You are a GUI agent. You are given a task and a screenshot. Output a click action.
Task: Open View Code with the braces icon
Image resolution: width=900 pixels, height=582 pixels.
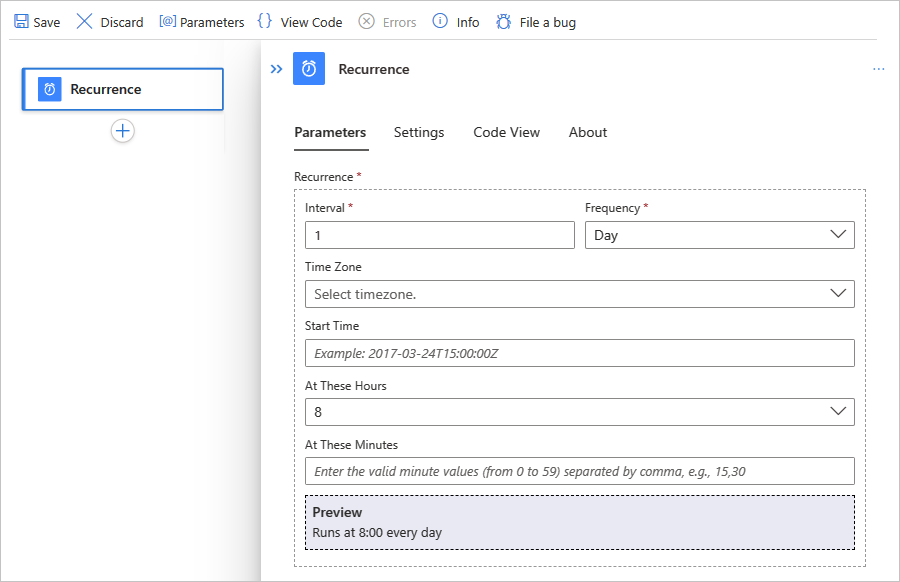point(265,22)
